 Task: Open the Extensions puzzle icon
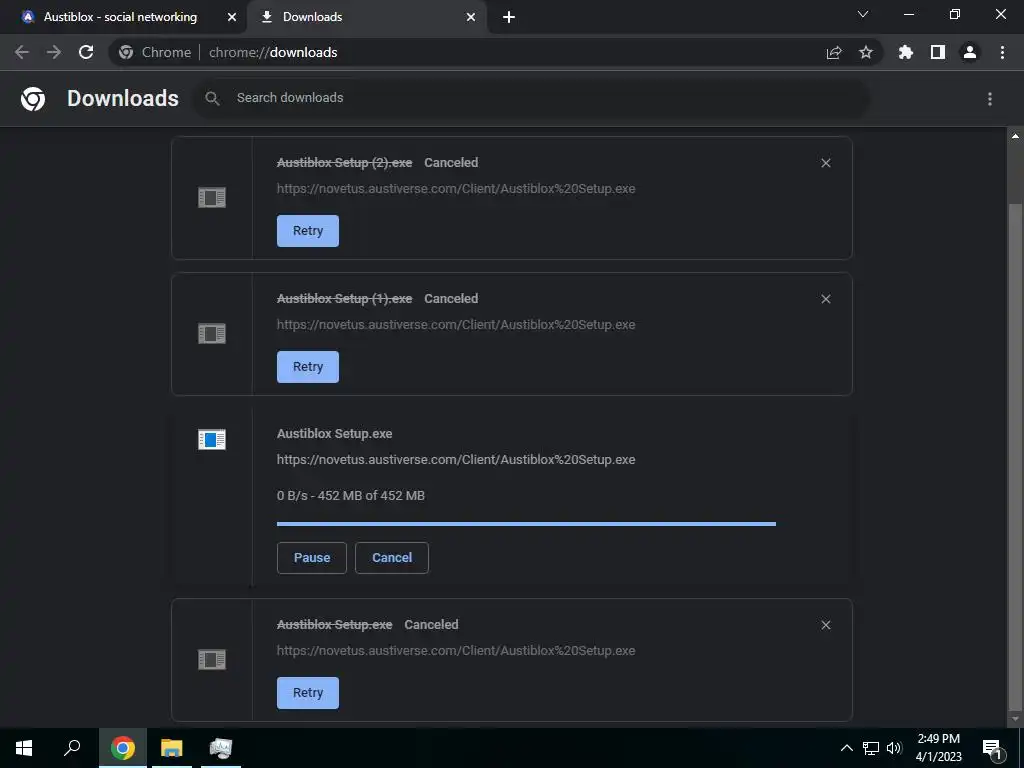tap(906, 52)
